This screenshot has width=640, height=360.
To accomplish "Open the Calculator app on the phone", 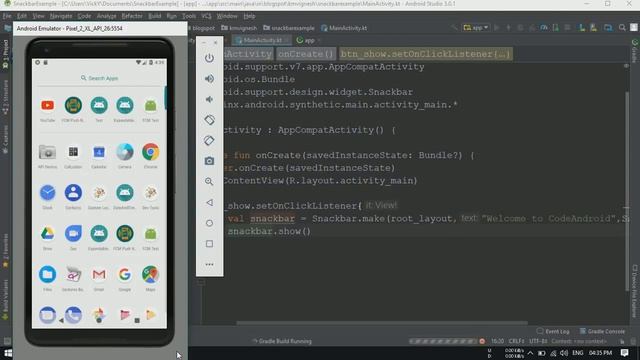I will pos(73,152).
